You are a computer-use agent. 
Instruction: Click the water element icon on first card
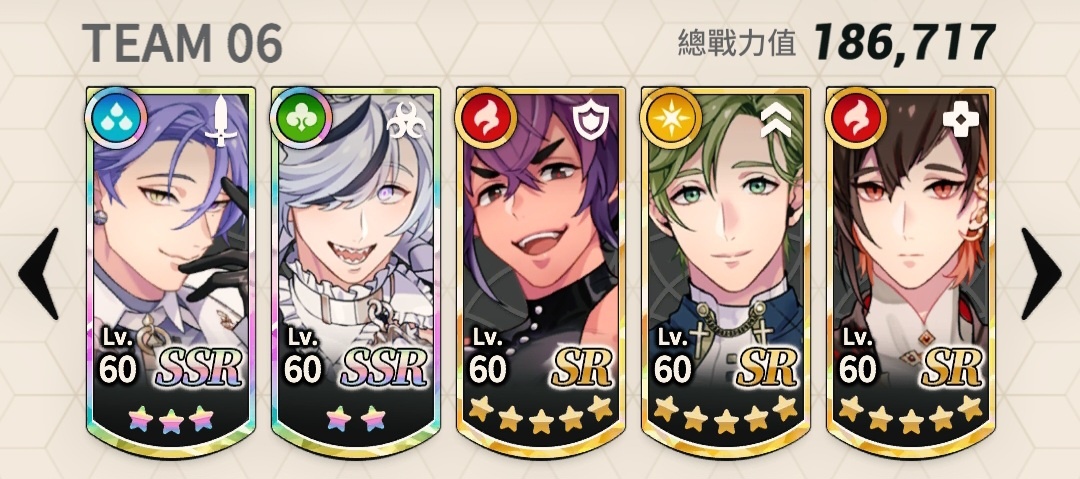[x=116, y=119]
